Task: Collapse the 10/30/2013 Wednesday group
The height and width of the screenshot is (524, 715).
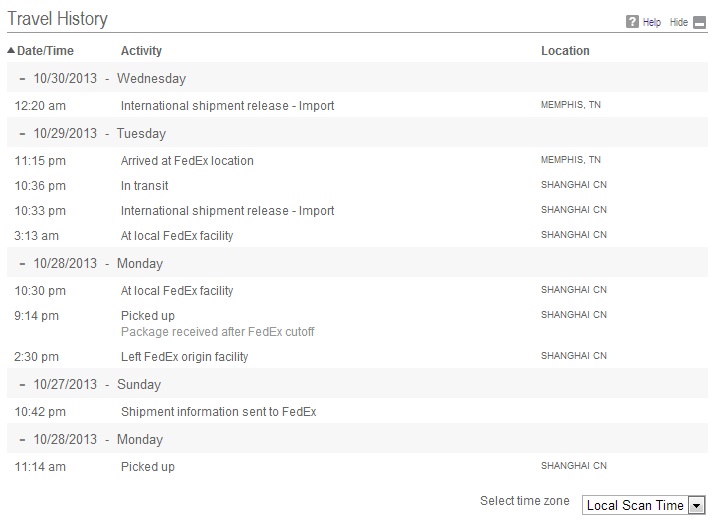Action: click(22, 78)
